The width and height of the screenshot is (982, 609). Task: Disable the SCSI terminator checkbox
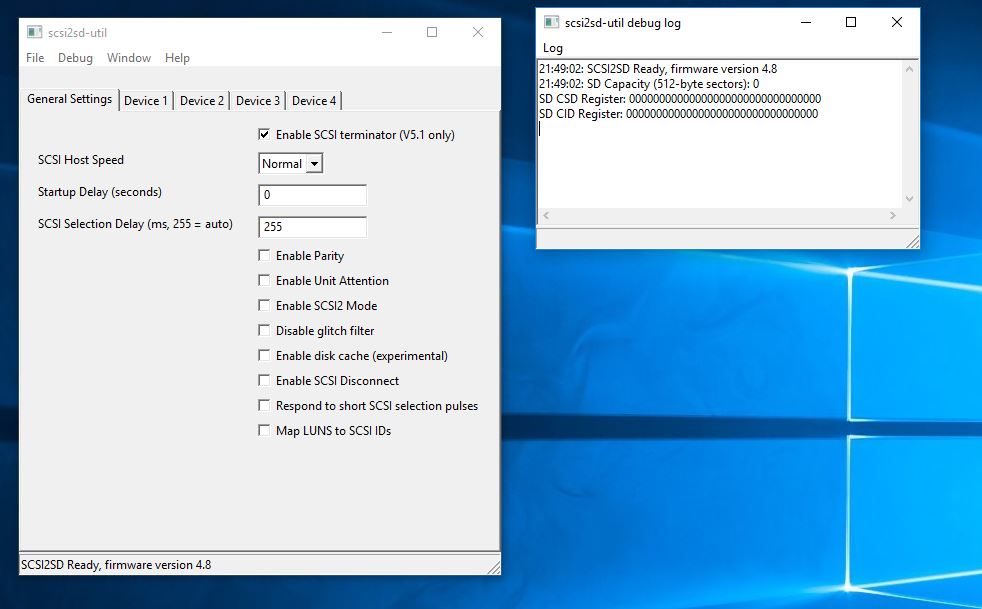[x=264, y=134]
